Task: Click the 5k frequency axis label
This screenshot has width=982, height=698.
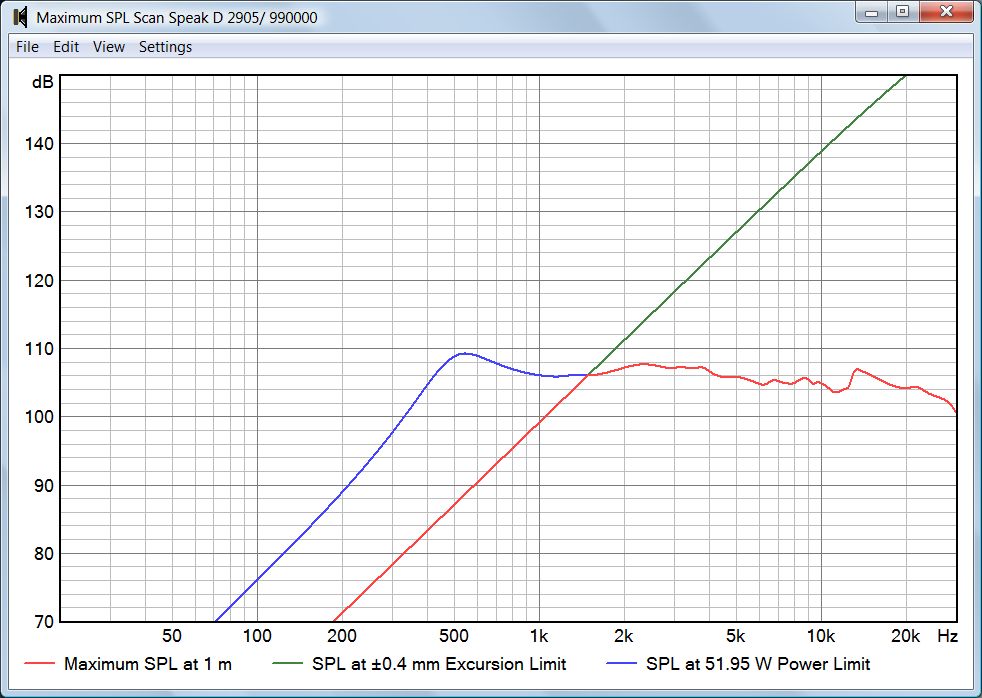Action: click(x=736, y=636)
